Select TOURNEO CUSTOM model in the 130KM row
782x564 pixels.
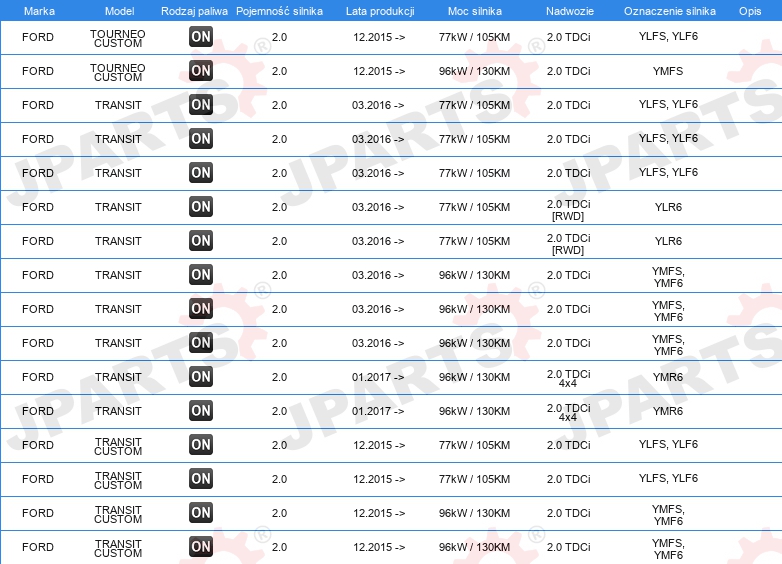pyautogui.click(x=118, y=72)
